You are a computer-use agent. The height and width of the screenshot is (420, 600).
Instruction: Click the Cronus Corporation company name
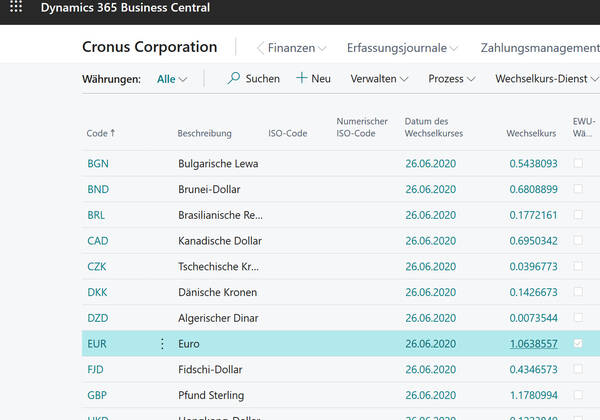tap(150, 47)
